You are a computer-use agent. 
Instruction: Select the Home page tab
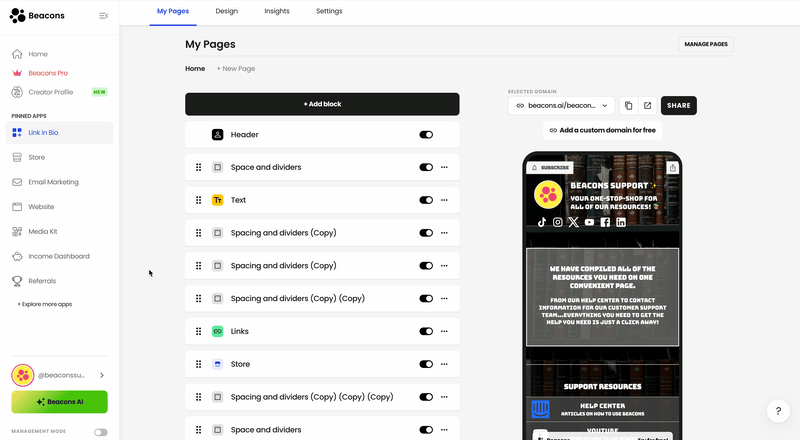pos(195,68)
